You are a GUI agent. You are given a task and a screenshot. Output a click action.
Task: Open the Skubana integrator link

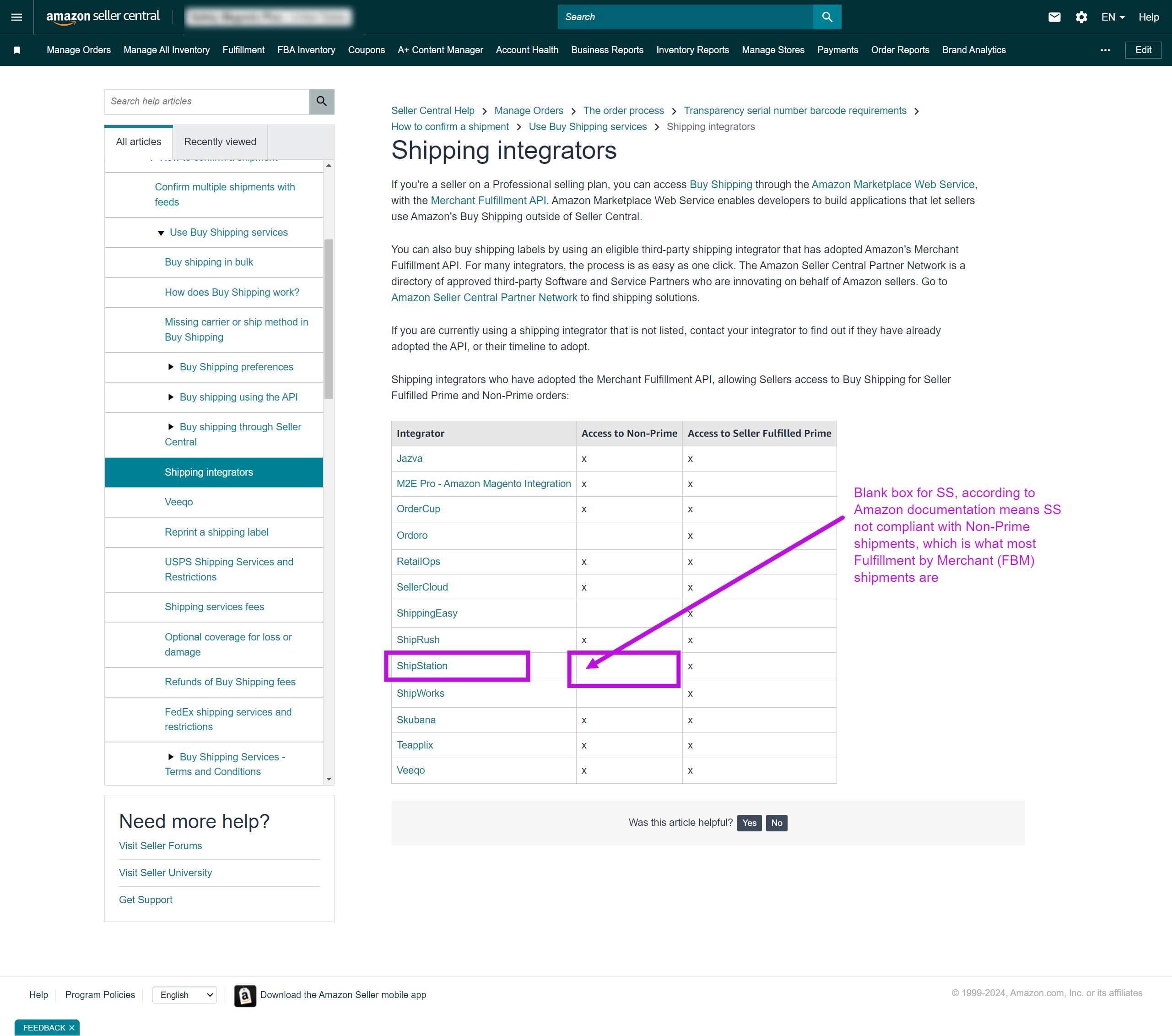[x=416, y=721]
